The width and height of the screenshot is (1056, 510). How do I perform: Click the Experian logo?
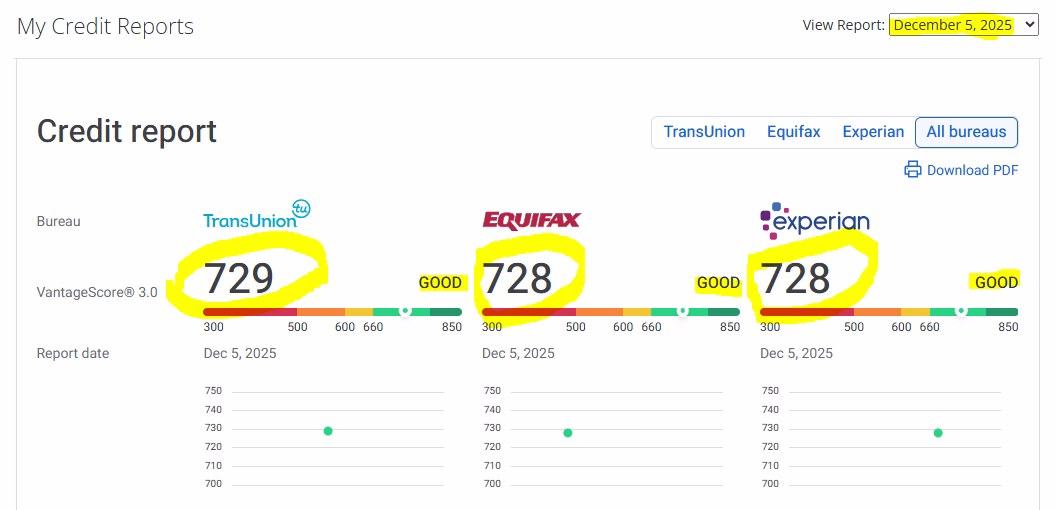[814, 219]
